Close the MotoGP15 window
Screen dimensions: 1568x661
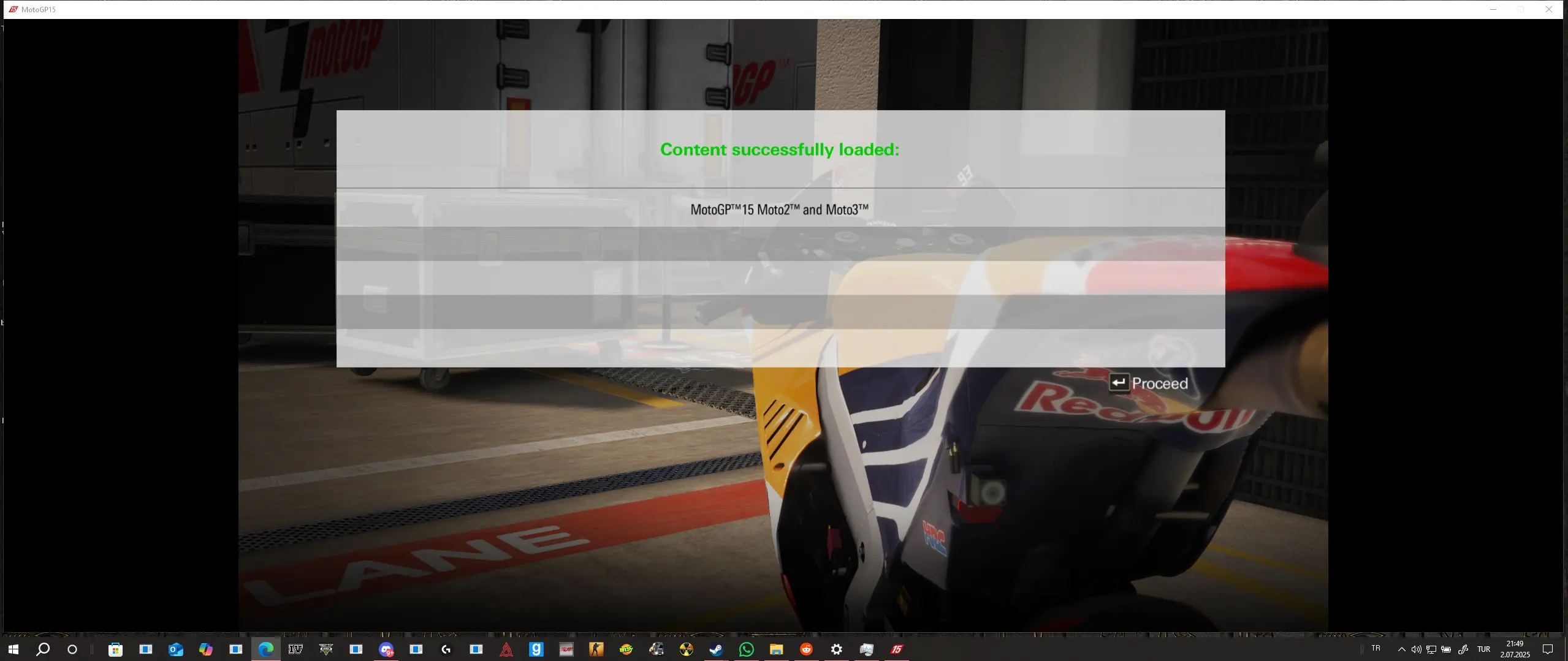coord(1549,9)
